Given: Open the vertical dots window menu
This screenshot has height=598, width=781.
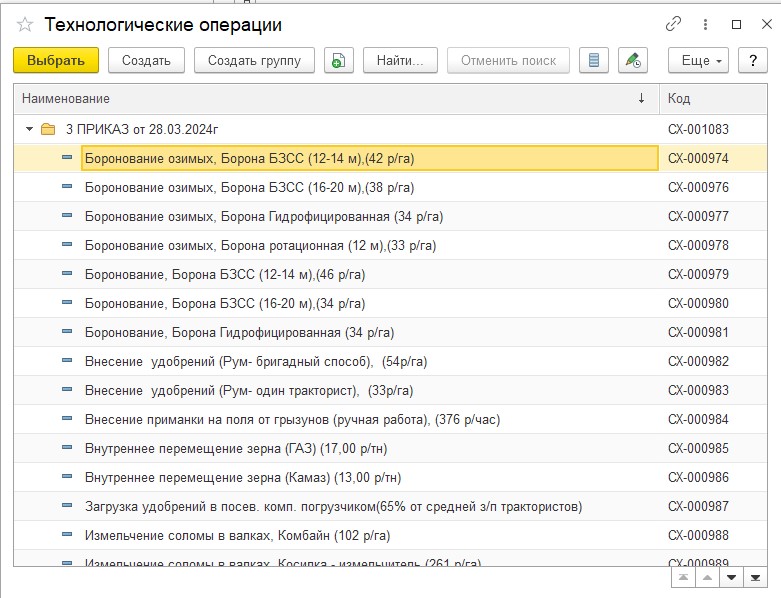Looking at the screenshot, I should [705, 24].
